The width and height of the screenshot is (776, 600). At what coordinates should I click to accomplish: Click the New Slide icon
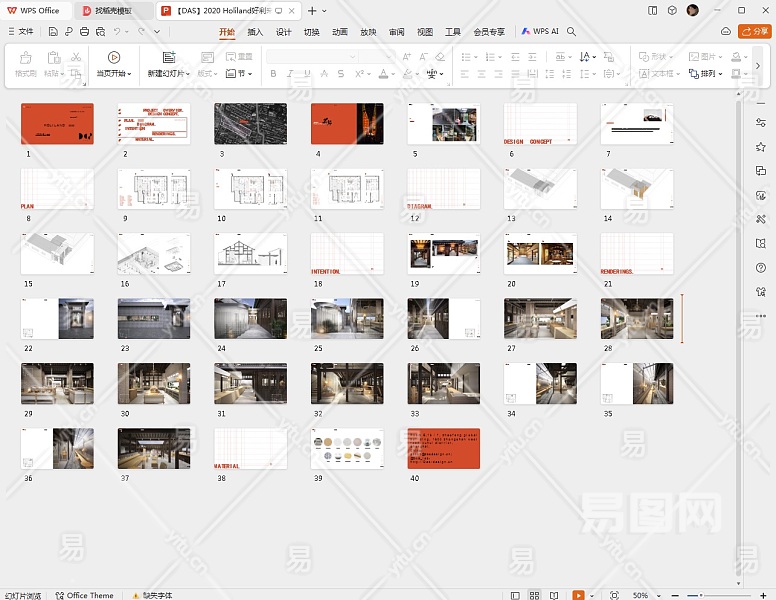pyautogui.click(x=169, y=58)
